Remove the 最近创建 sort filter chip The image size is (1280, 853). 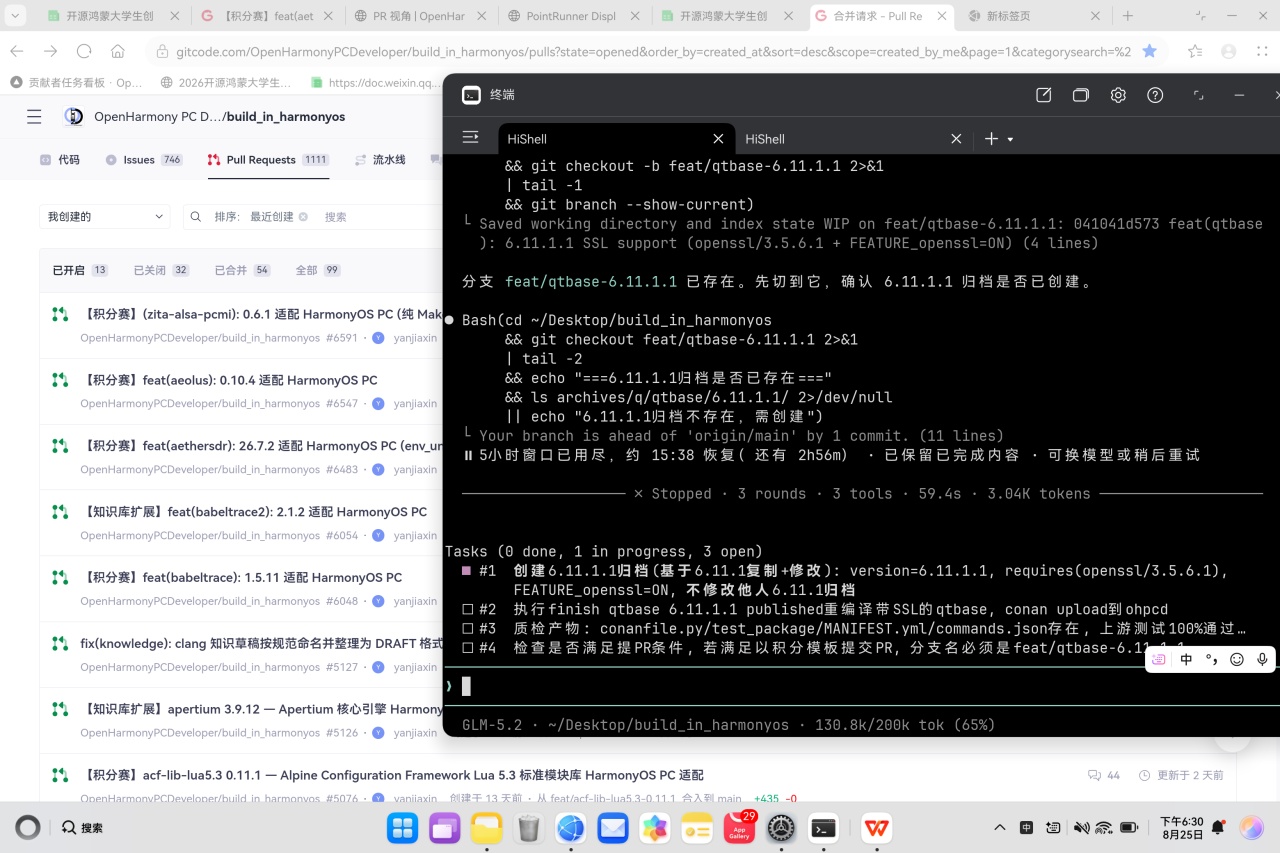click(x=303, y=217)
